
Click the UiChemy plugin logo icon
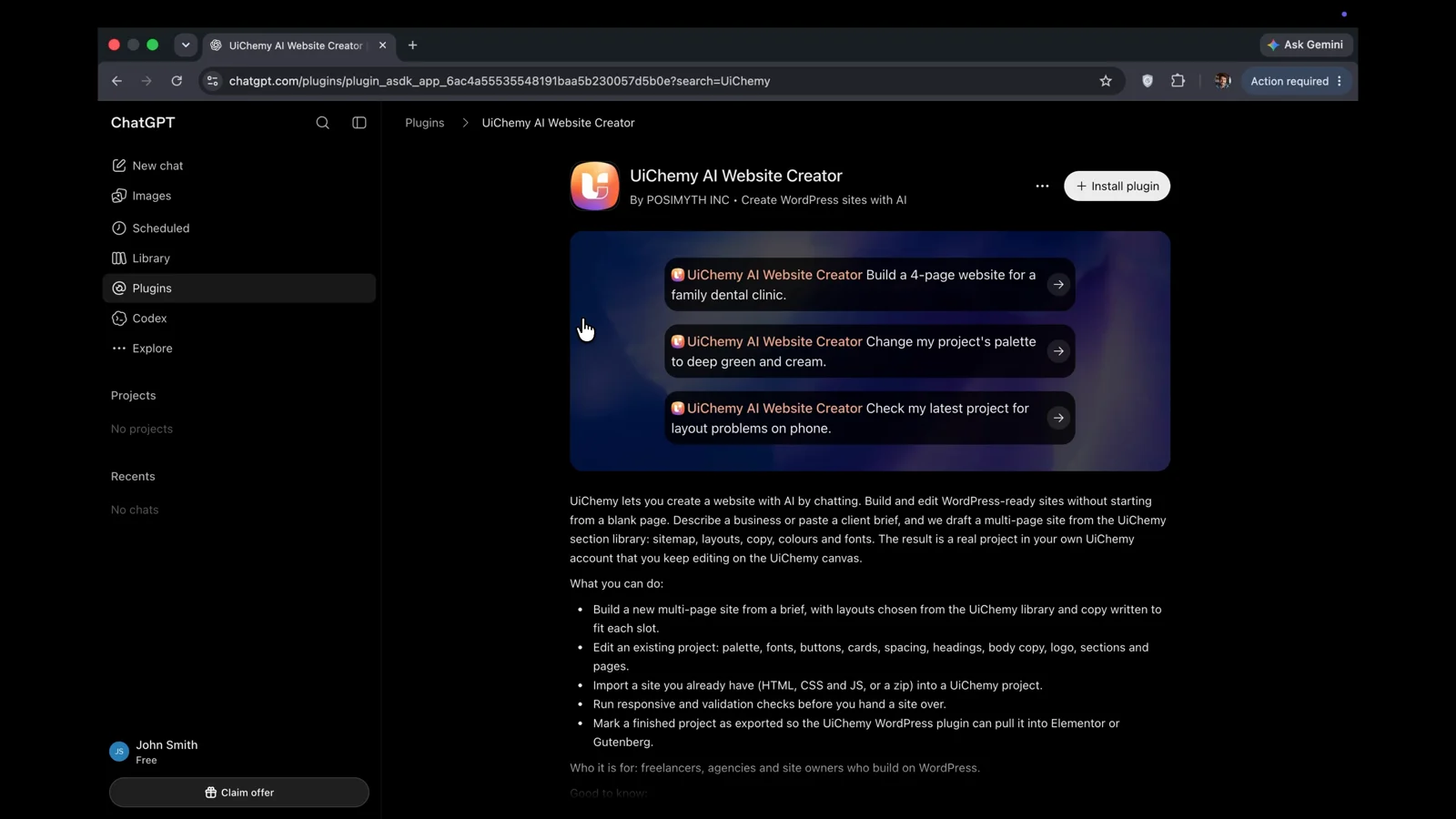[x=594, y=186]
